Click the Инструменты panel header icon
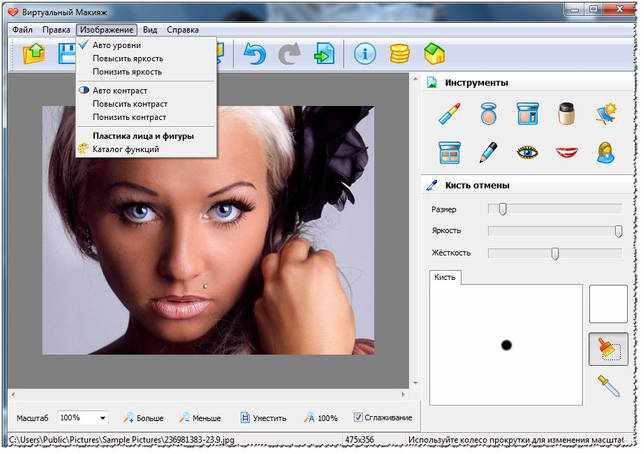This screenshot has height=454, width=644. coord(432,83)
